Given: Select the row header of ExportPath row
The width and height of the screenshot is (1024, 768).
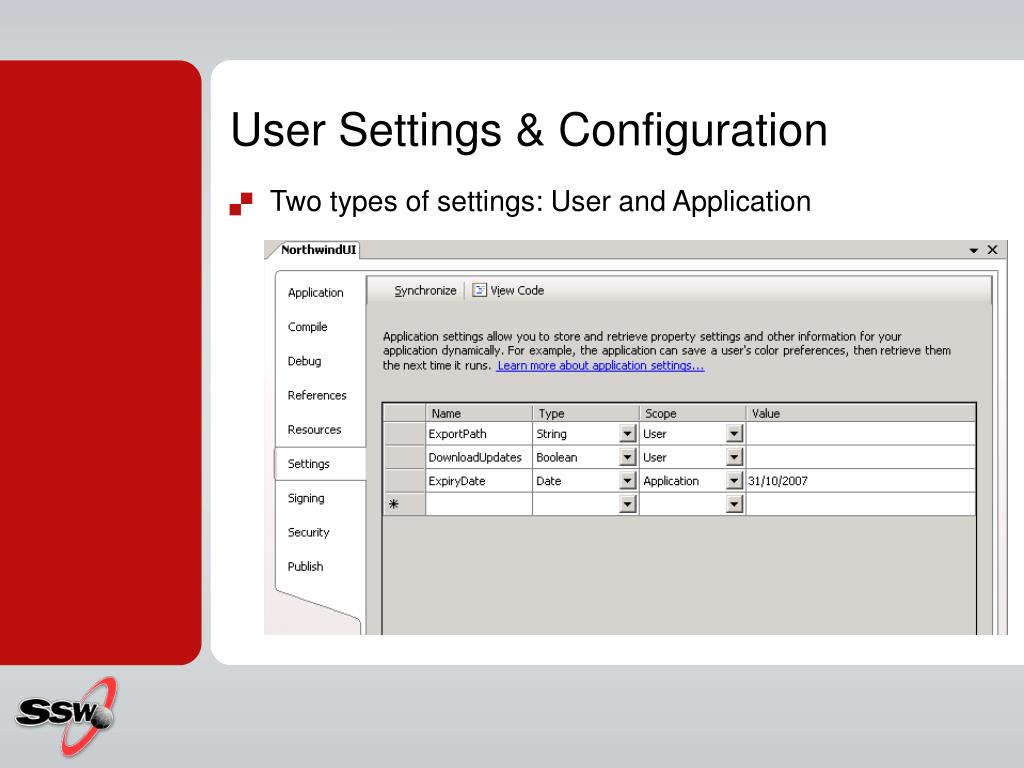Looking at the screenshot, I should click(404, 434).
